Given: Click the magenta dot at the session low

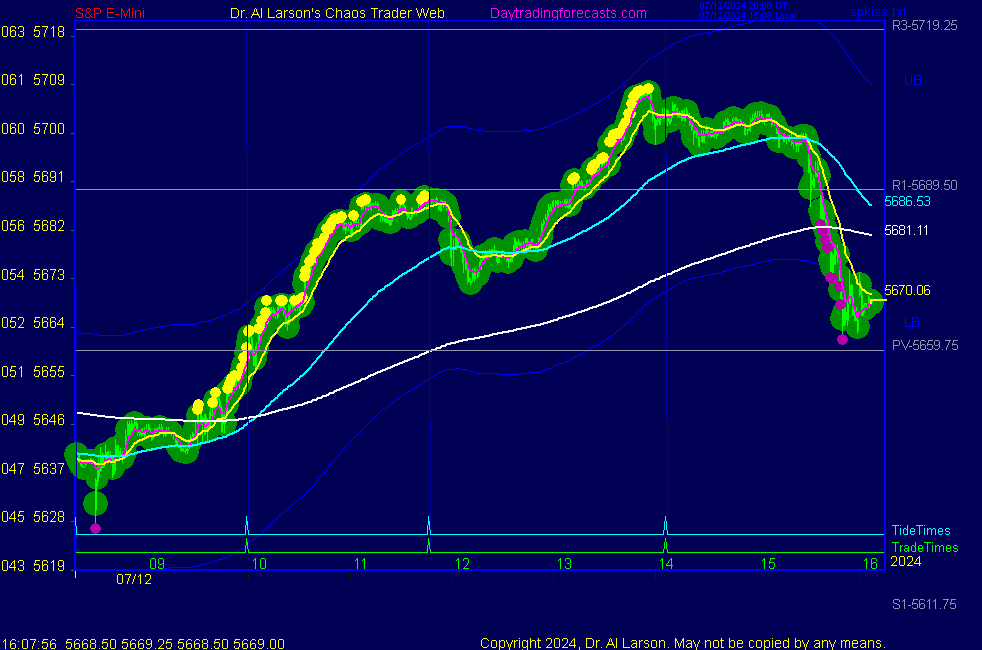Looking at the screenshot, I should [x=95, y=528].
